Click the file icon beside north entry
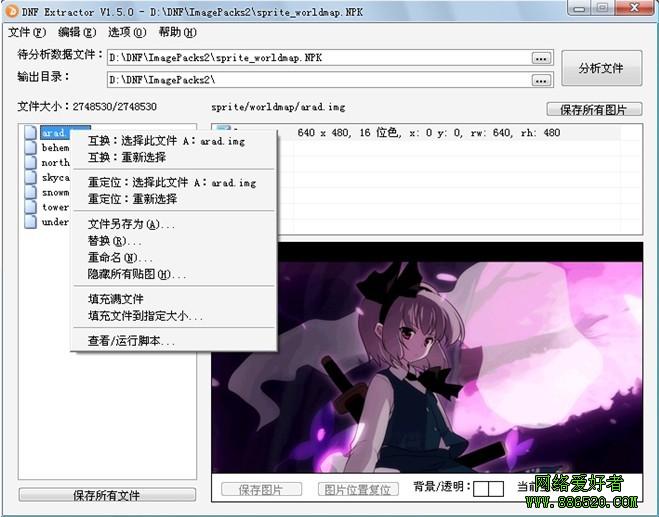The image size is (659, 517). [x=30, y=162]
